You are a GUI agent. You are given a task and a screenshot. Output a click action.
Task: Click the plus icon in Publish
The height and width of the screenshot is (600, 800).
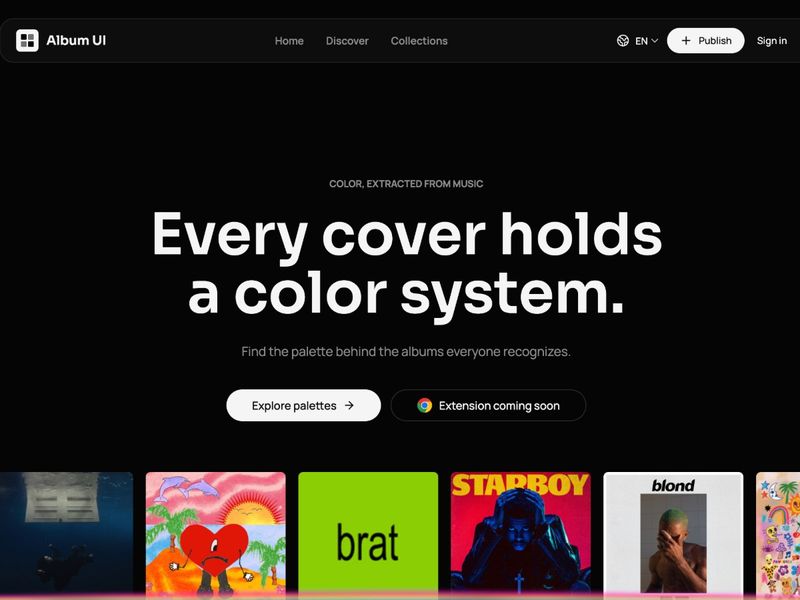click(686, 41)
